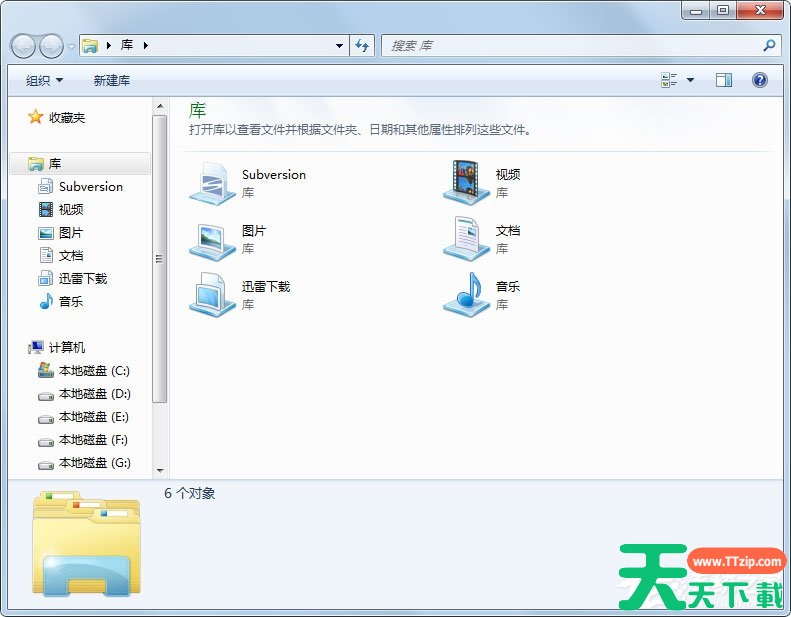Image resolution: width=791 pixels, height=617 pixels.
Task: Select the 迅雷下载 library icon in main pane
Action: point(212,294)
